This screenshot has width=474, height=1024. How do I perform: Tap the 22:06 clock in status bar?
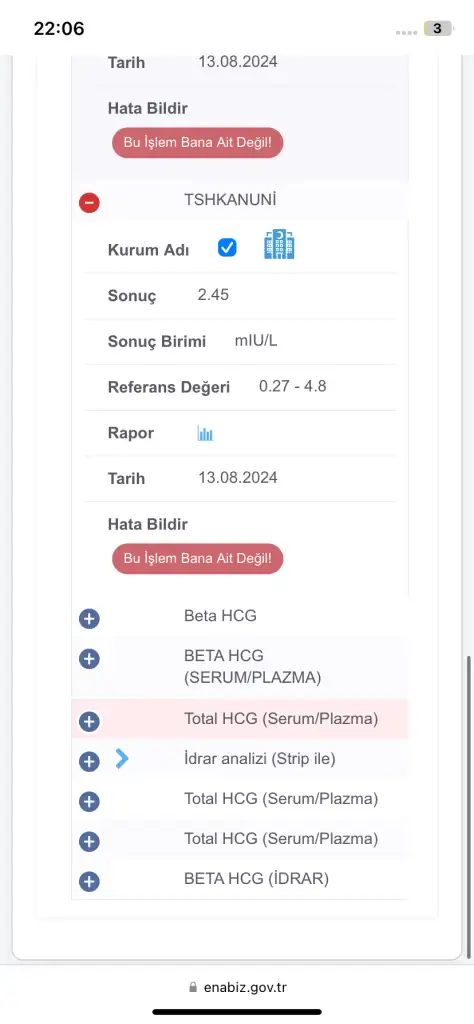coord(59,29)
